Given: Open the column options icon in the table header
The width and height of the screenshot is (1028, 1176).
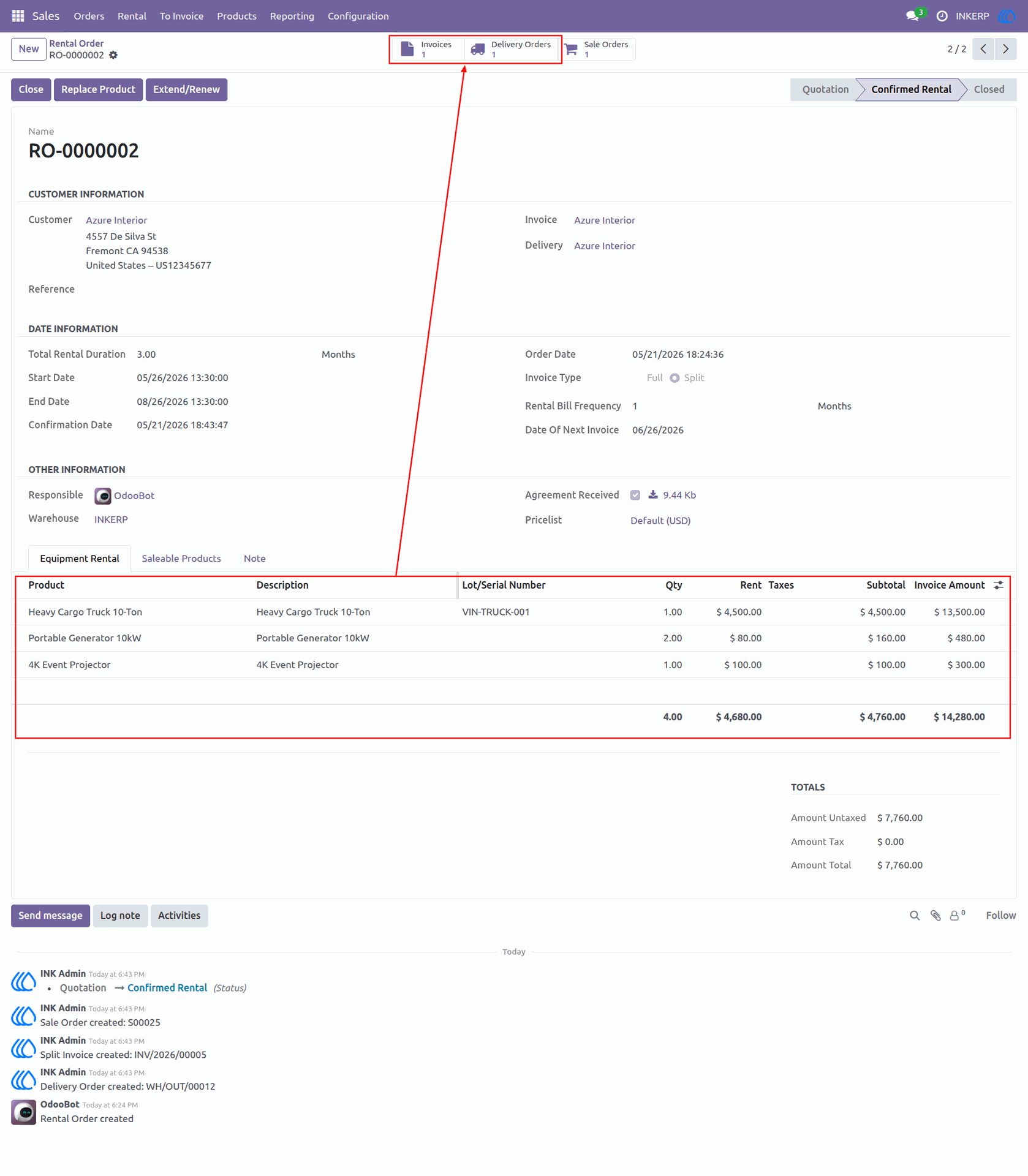Looking at the screenshot, I should [x=998, y=585].
